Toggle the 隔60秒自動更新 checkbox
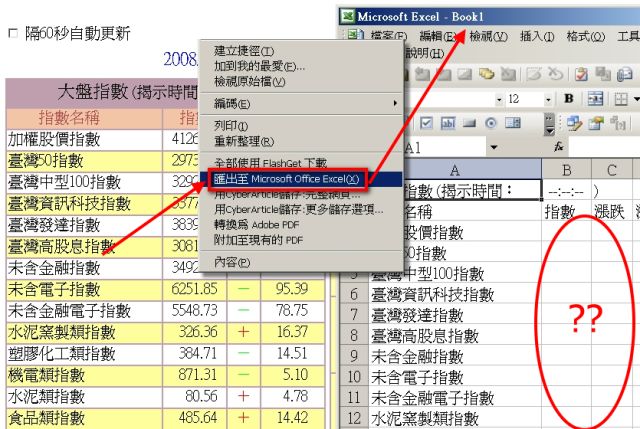The width and height of the screenshot is (640, 429). [x=13, y=33]
